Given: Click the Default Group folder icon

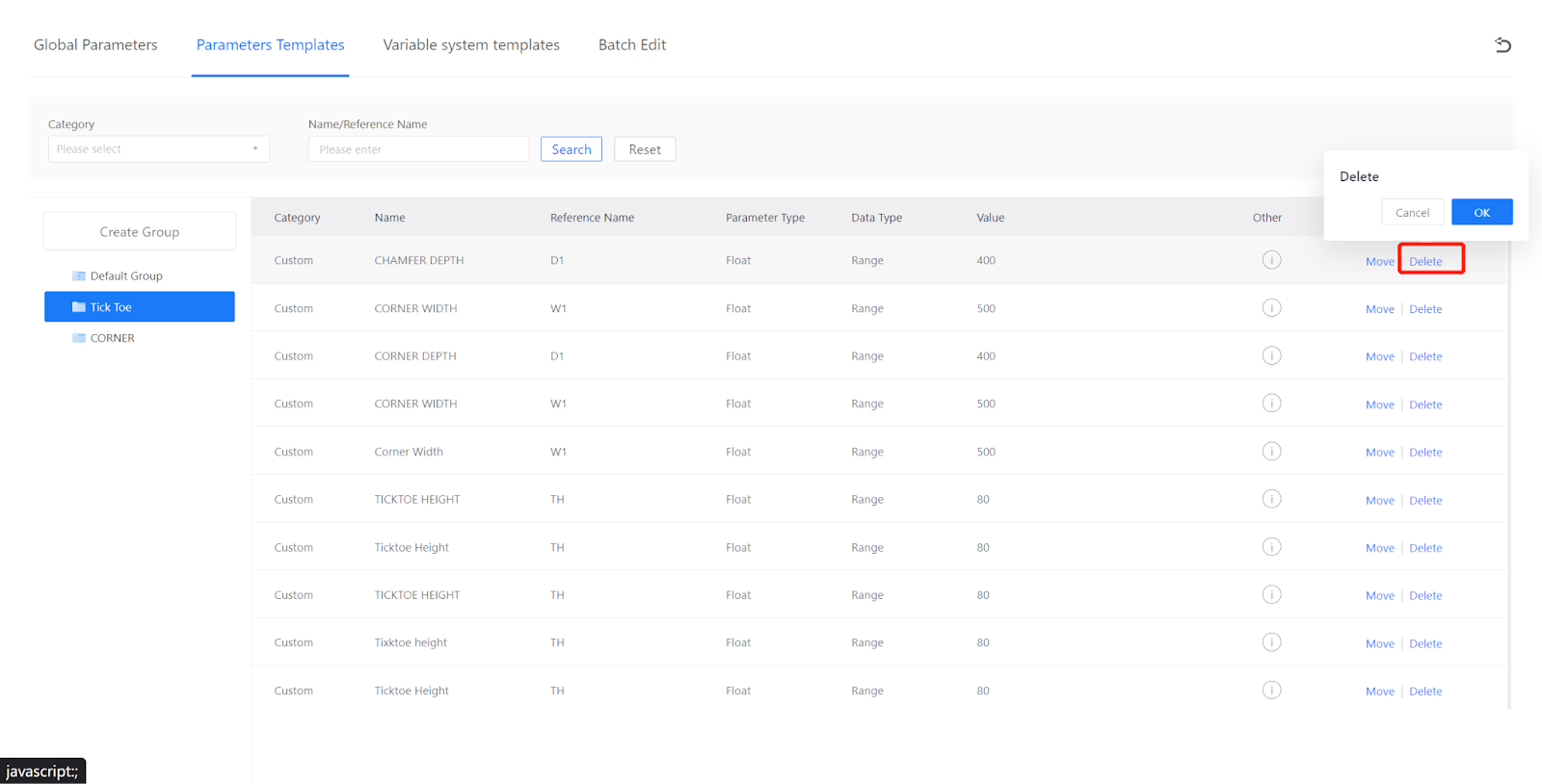Looking at the screenshot, I should (x=79, y=276).
